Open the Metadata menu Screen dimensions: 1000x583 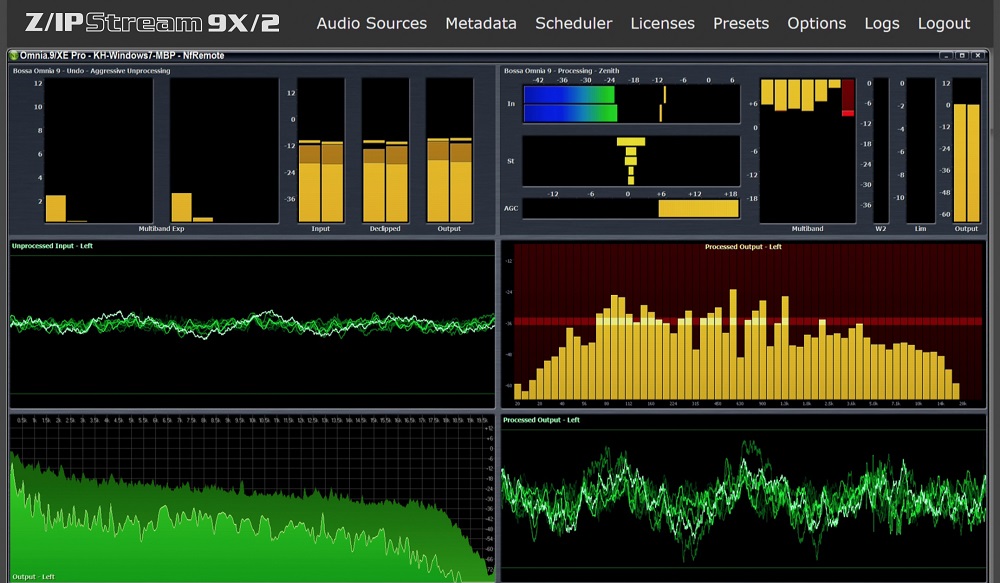tap(481, 23)
